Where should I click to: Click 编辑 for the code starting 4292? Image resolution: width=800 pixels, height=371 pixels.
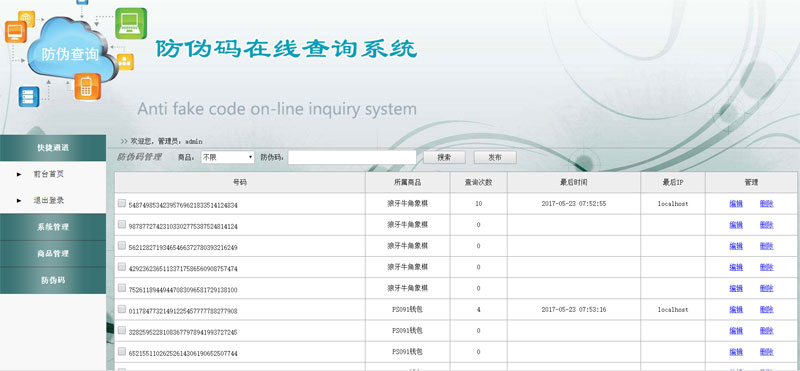736,267
